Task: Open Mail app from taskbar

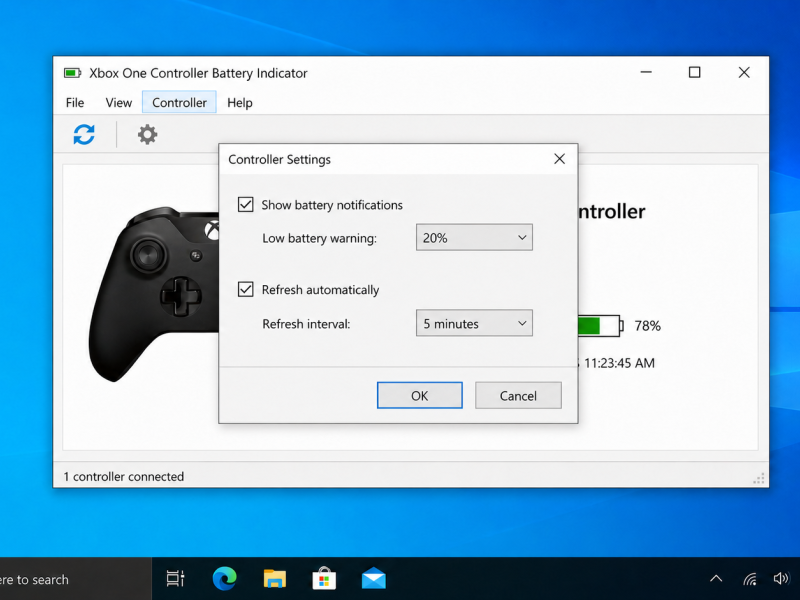Action: tap(373, 579)
